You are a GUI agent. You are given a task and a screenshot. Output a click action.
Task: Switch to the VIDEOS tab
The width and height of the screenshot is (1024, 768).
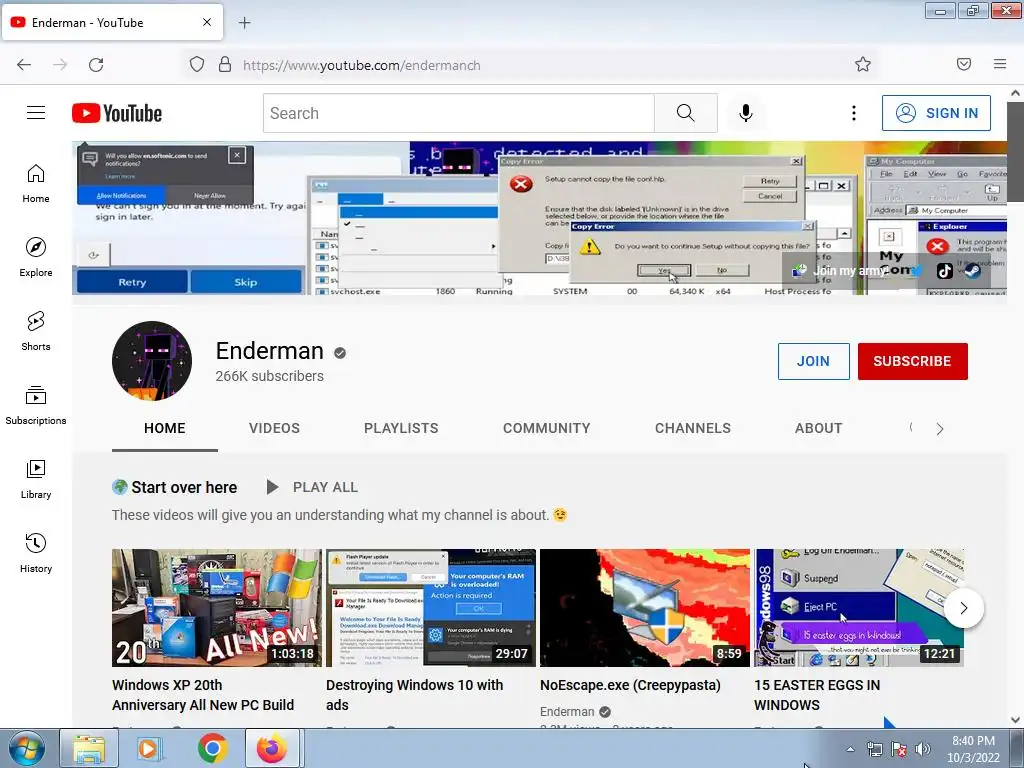click(x=274, y=428)
